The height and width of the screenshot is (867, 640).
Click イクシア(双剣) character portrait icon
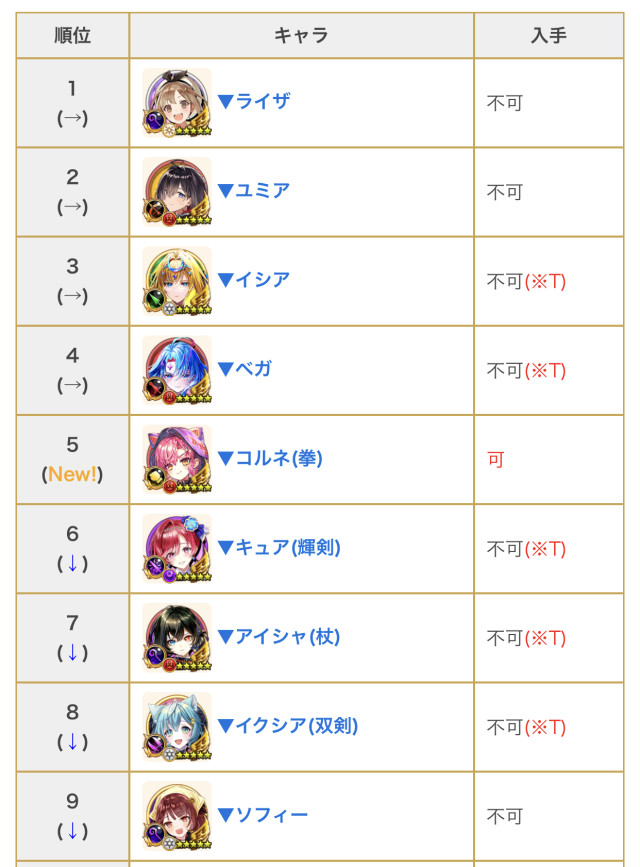tap(177, 727)
